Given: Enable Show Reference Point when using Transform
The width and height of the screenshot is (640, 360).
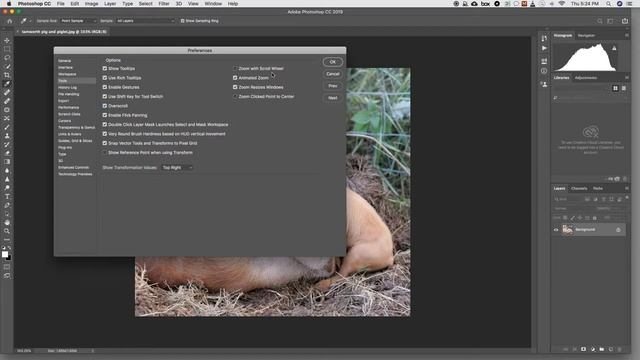Looking at the screenshot, I should click(x=105, y=153).
